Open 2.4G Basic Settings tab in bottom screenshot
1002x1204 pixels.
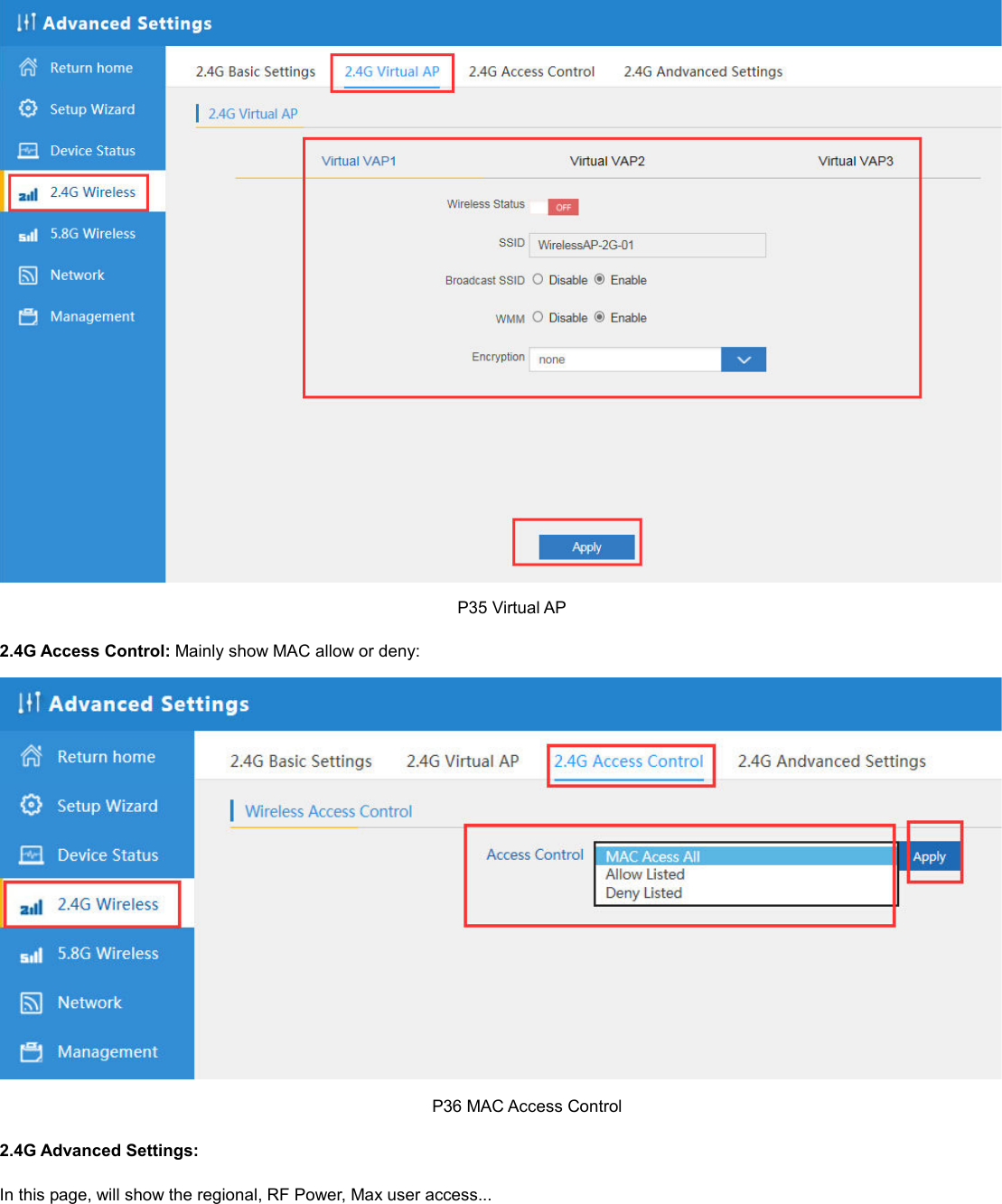(x=301, y=761)
